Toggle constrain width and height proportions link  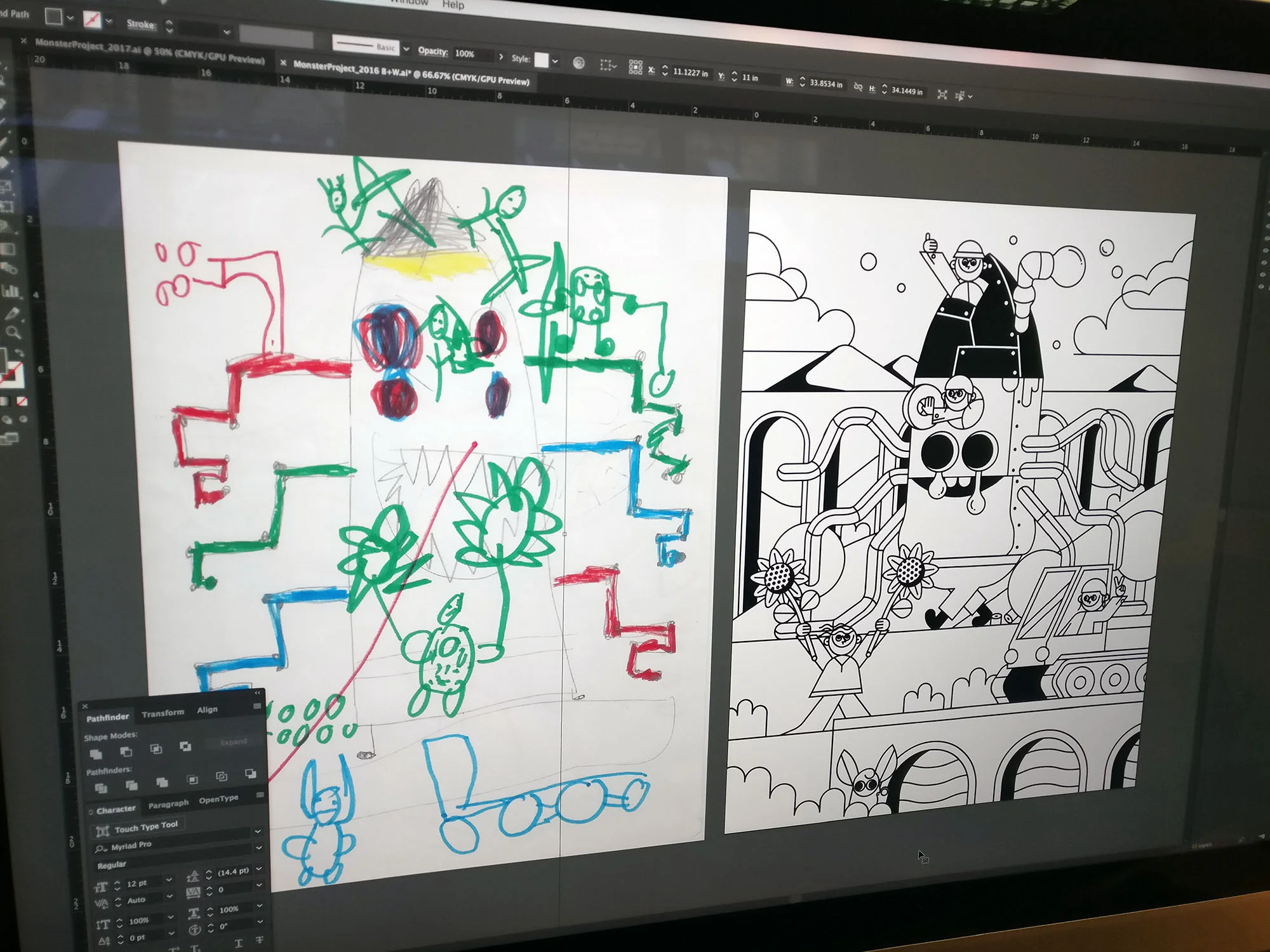[x=858, y=87]
